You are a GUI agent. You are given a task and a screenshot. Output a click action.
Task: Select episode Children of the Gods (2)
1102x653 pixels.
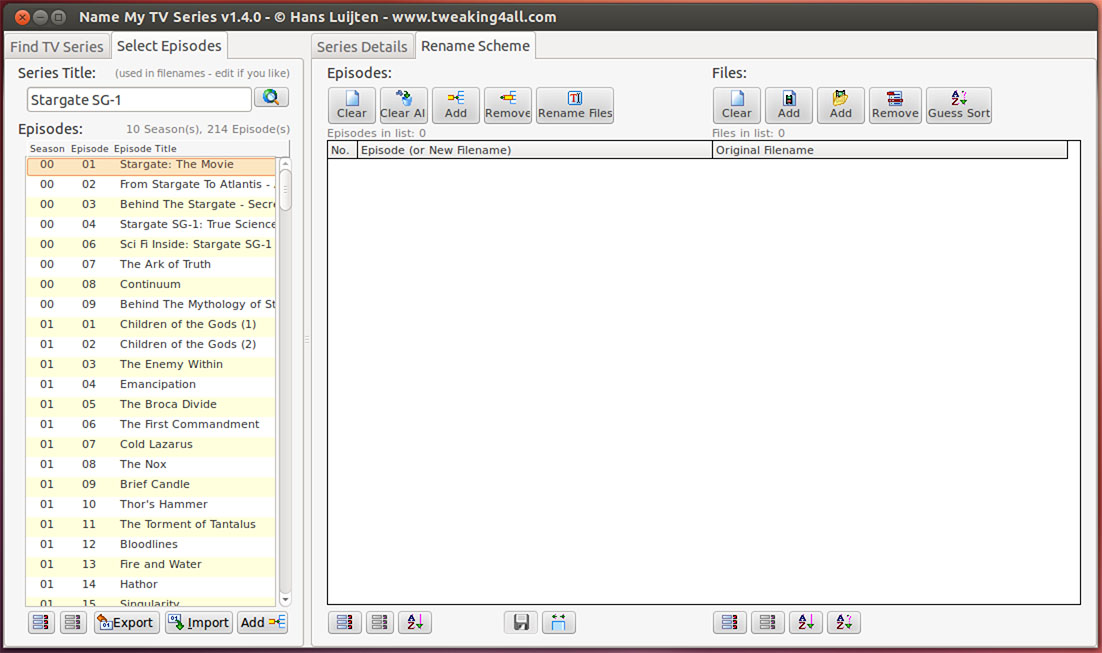[151, 344]
